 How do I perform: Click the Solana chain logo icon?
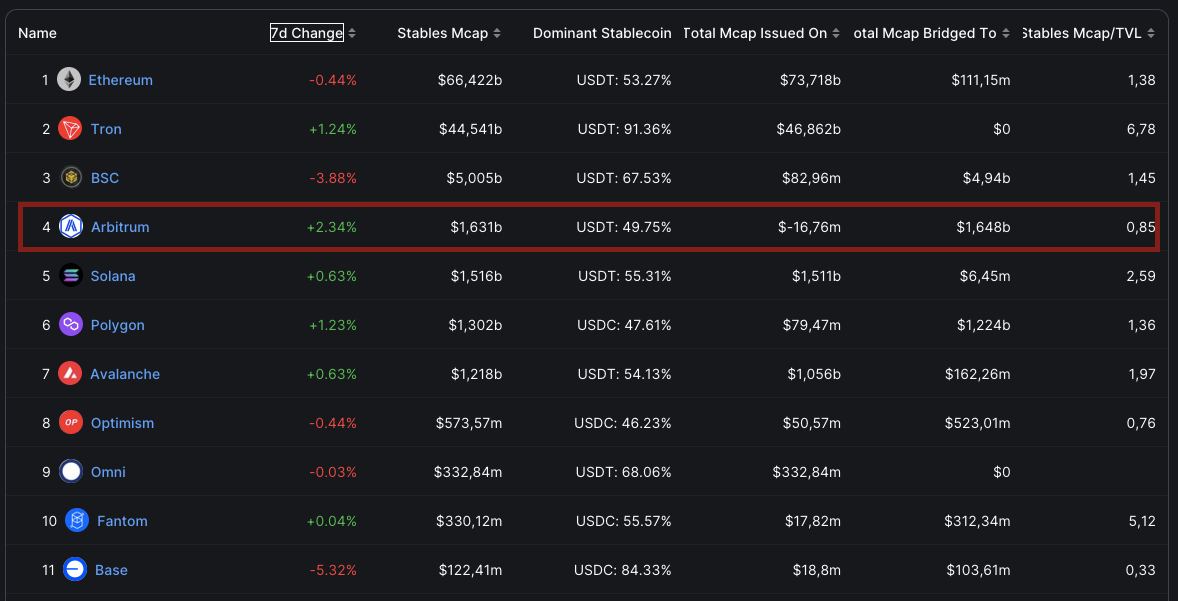pos(71,276)
